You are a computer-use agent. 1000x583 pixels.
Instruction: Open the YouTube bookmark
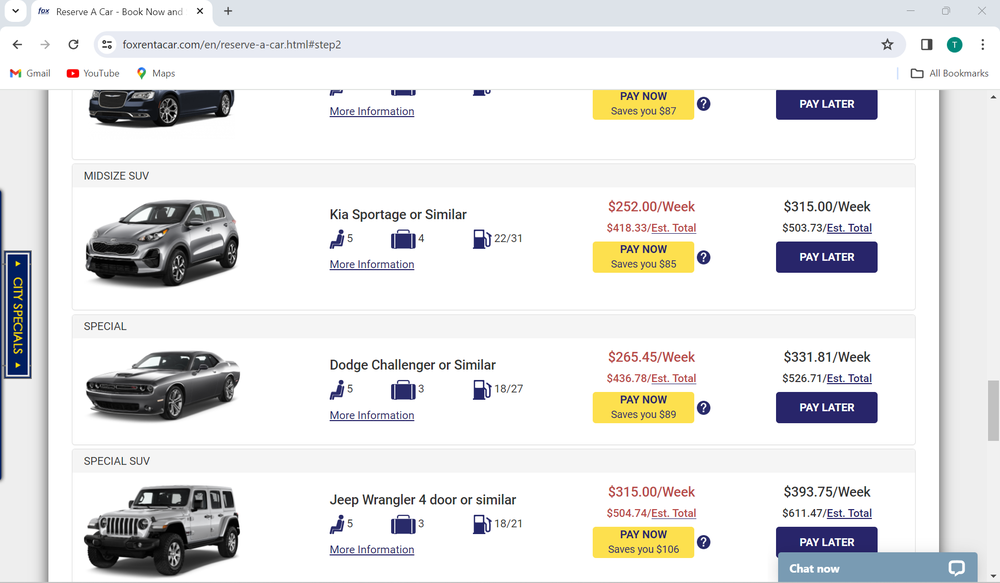(x=93, y=73)
